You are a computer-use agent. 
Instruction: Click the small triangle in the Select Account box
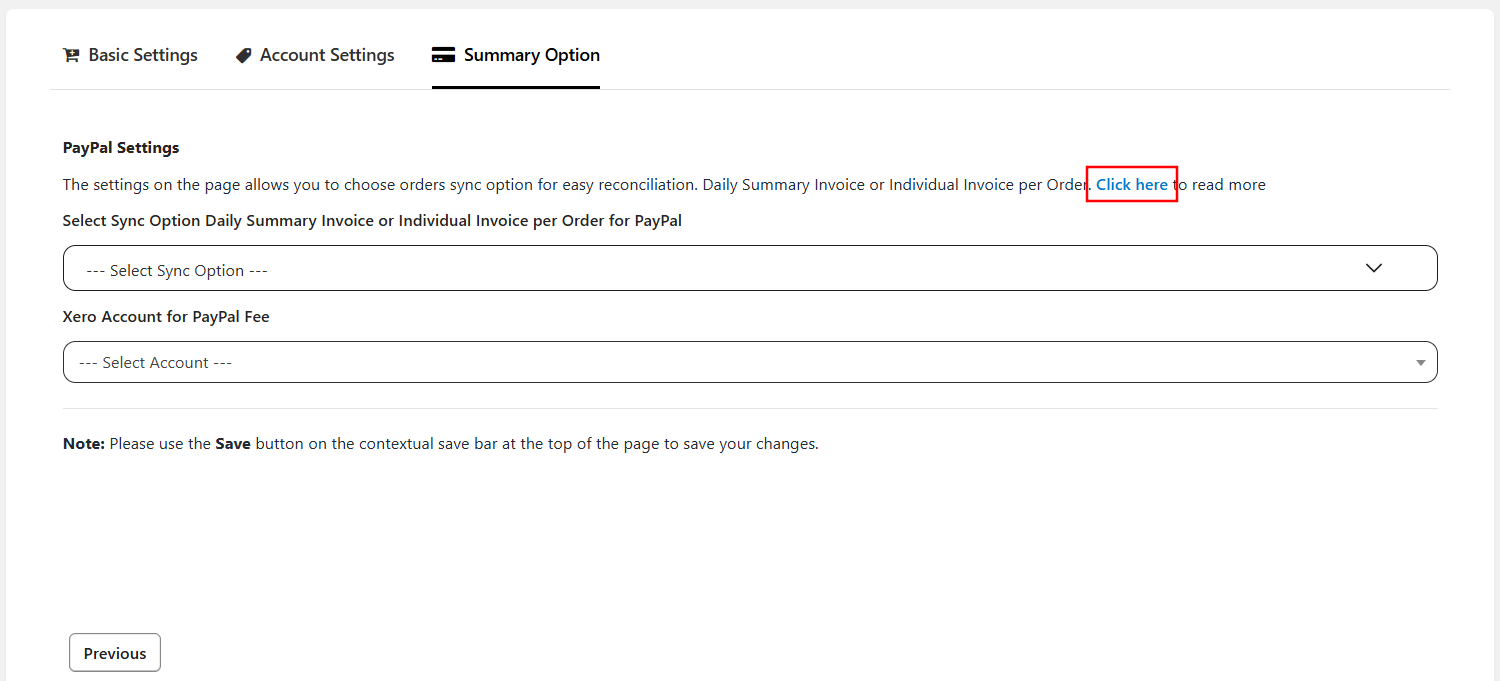point(1420,363)
